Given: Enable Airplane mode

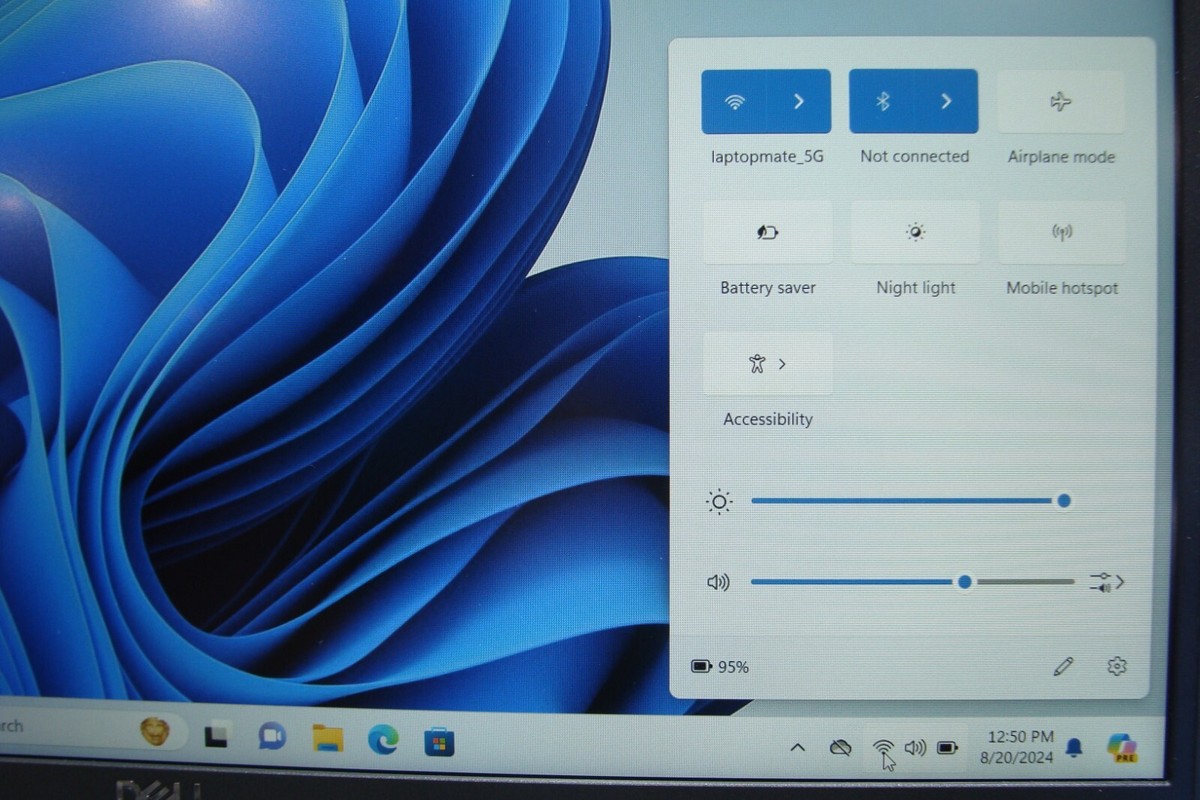Looking at the screenshot, I should 1061,101.
